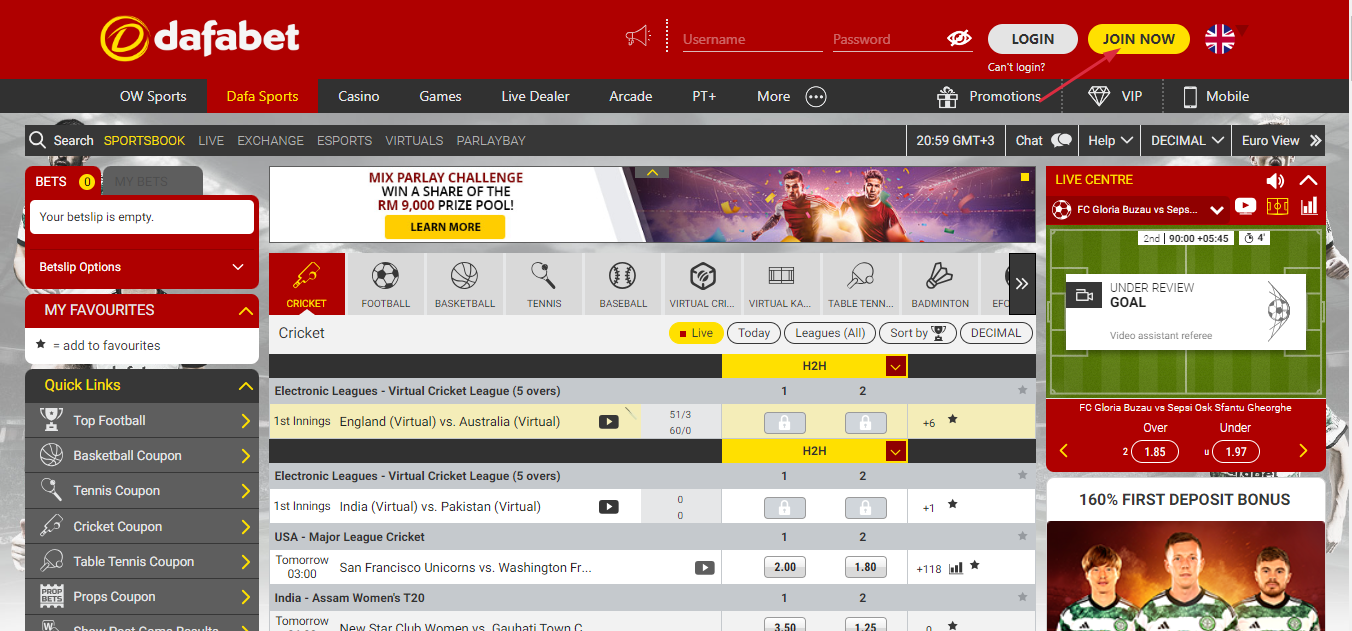Open the DECIMAL odds format dropdown

point(1187,141)
